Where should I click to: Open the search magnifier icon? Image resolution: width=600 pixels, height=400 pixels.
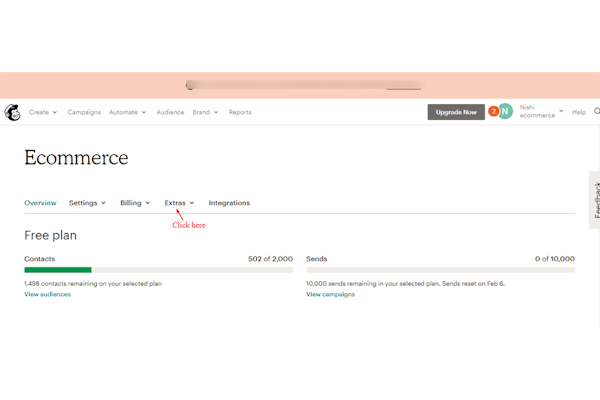click(x=596, y=112)
